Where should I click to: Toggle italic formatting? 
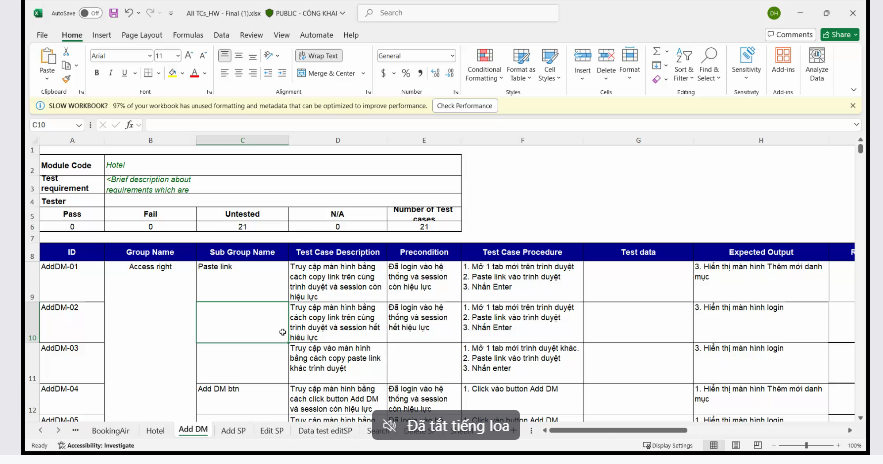[x=109, y=73]
